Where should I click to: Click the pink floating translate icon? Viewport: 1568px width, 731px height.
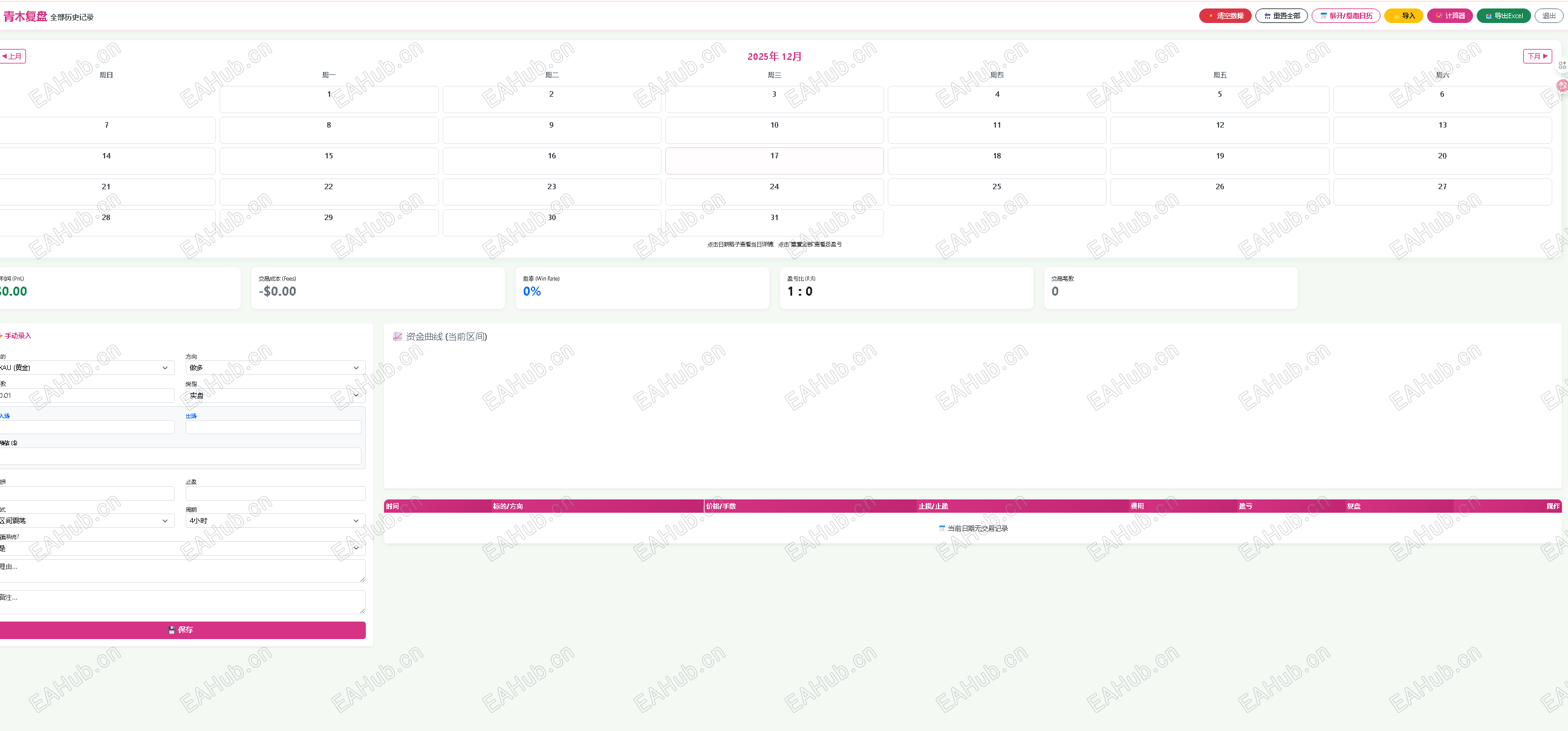tap(1562, 86)
